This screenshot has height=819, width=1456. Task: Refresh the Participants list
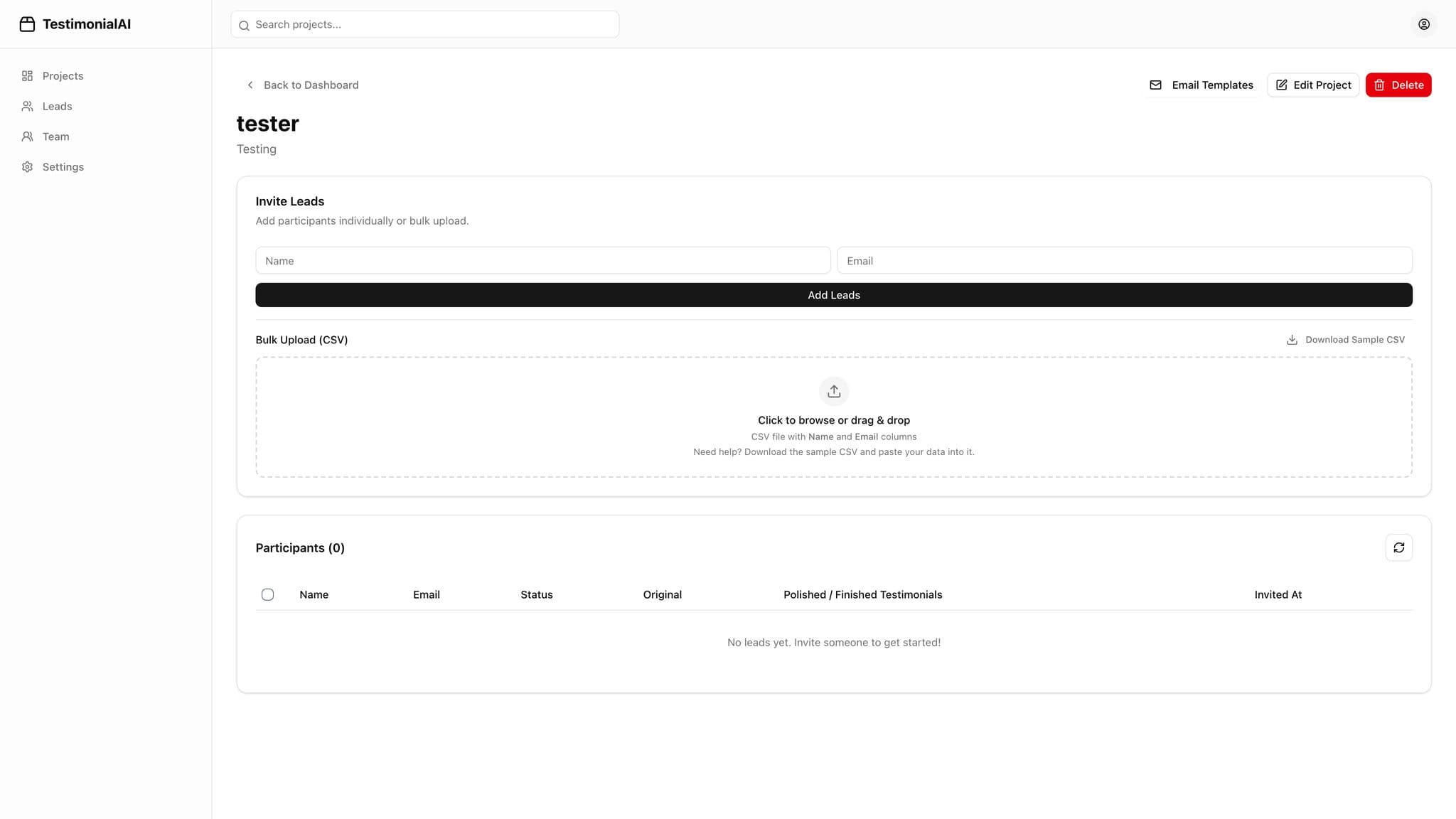coord(1398,547)
